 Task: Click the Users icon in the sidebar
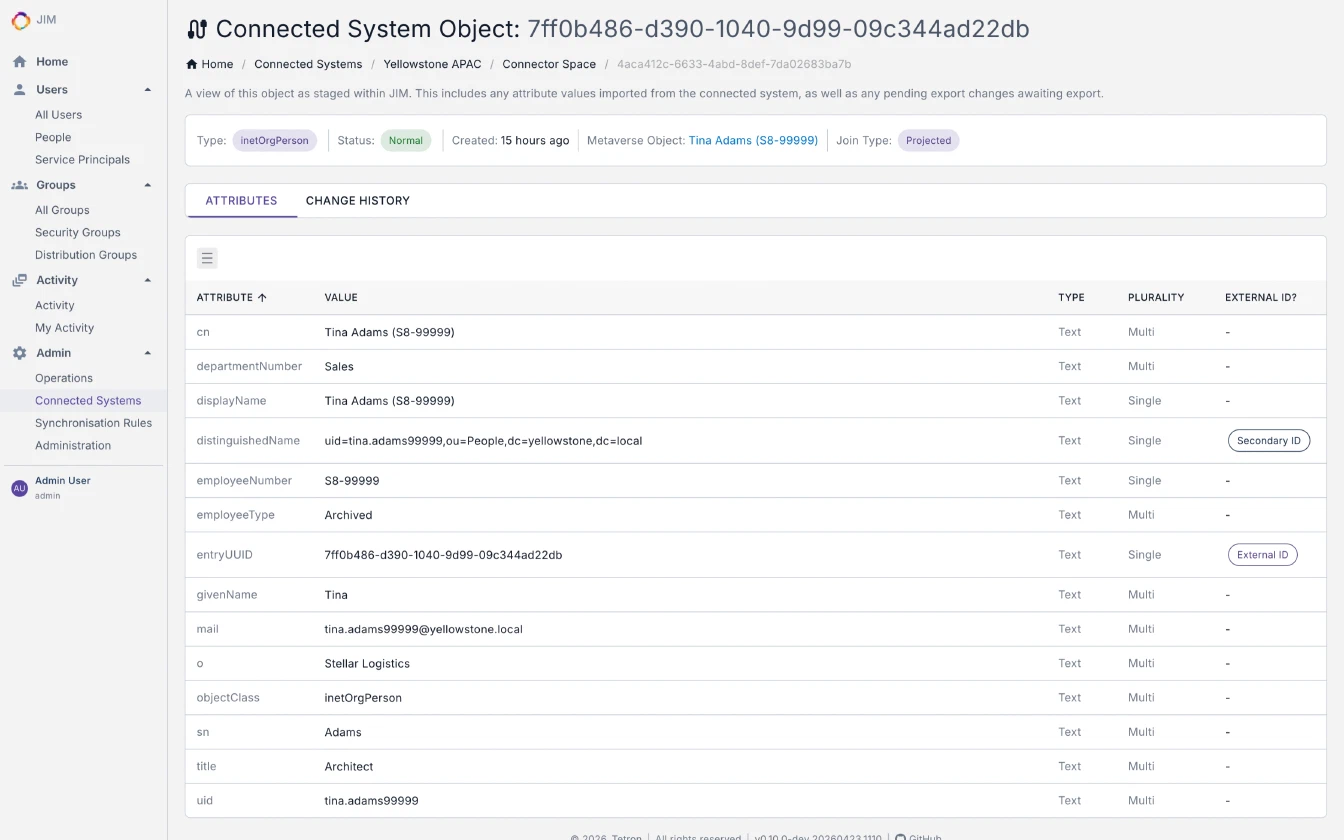point(18,89)
